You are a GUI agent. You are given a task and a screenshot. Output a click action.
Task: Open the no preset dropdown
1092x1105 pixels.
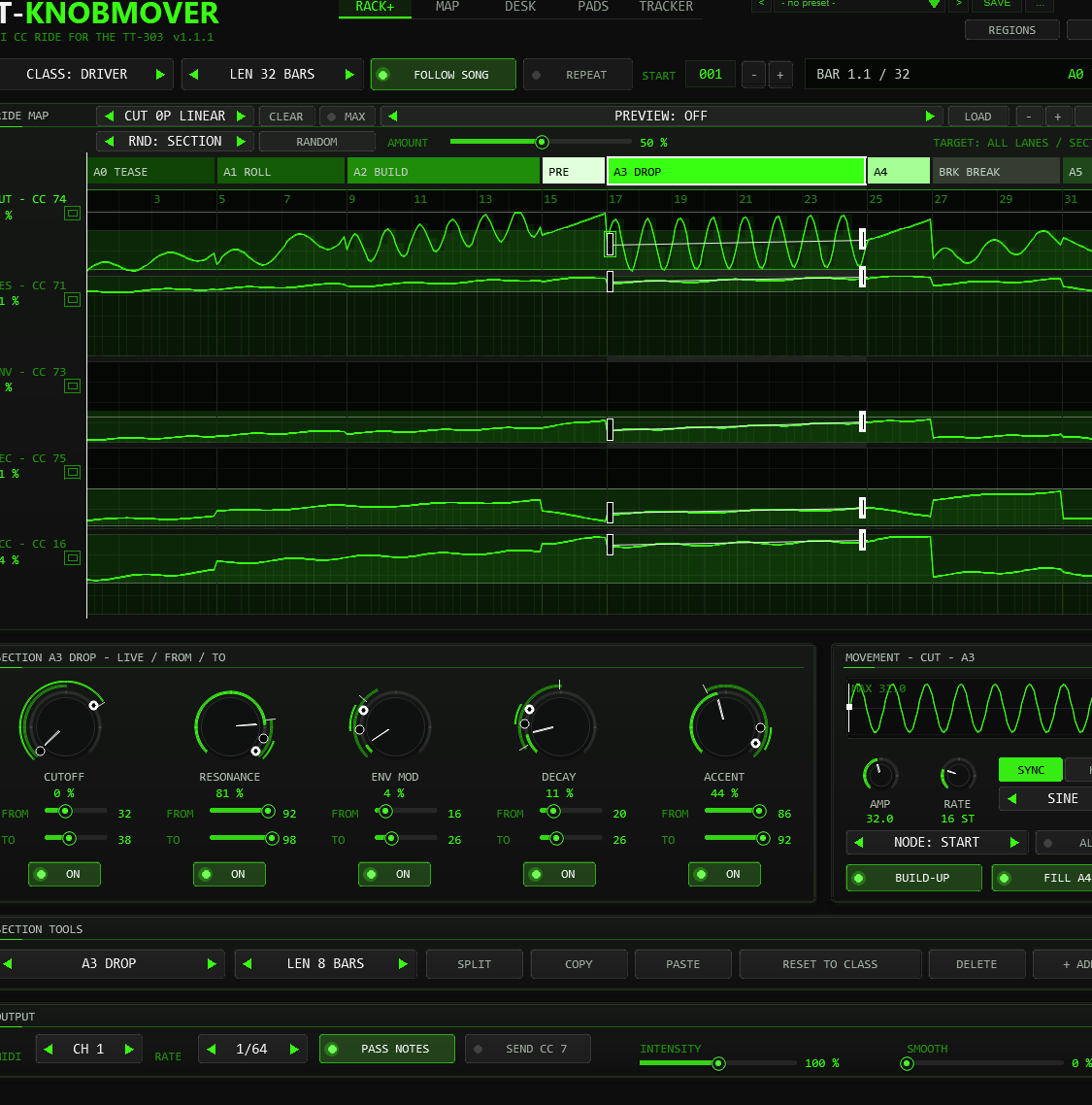click(858, 4)
